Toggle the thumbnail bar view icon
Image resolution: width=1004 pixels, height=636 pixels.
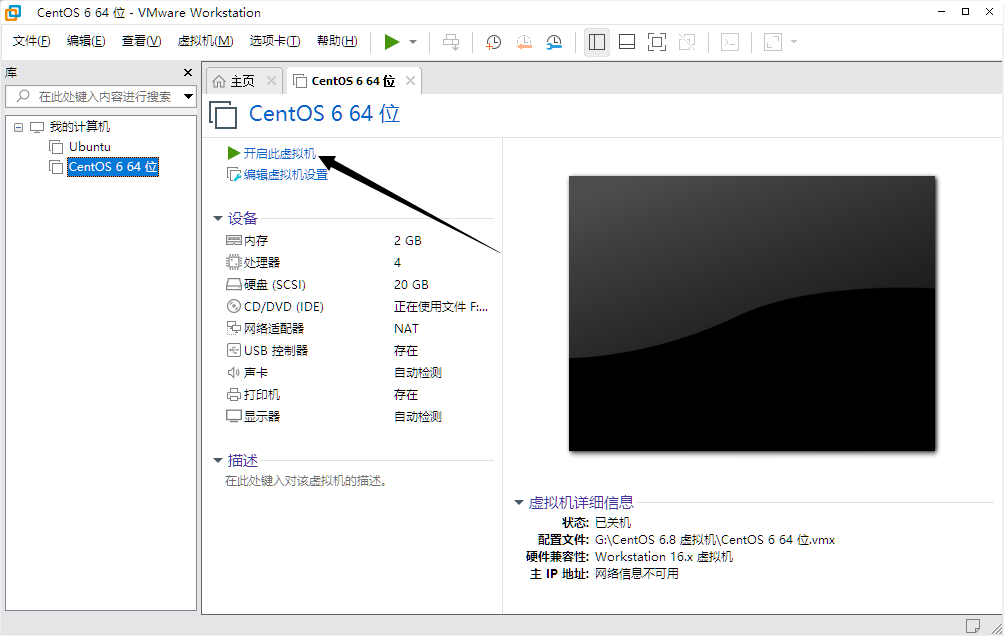coord(627,42)
